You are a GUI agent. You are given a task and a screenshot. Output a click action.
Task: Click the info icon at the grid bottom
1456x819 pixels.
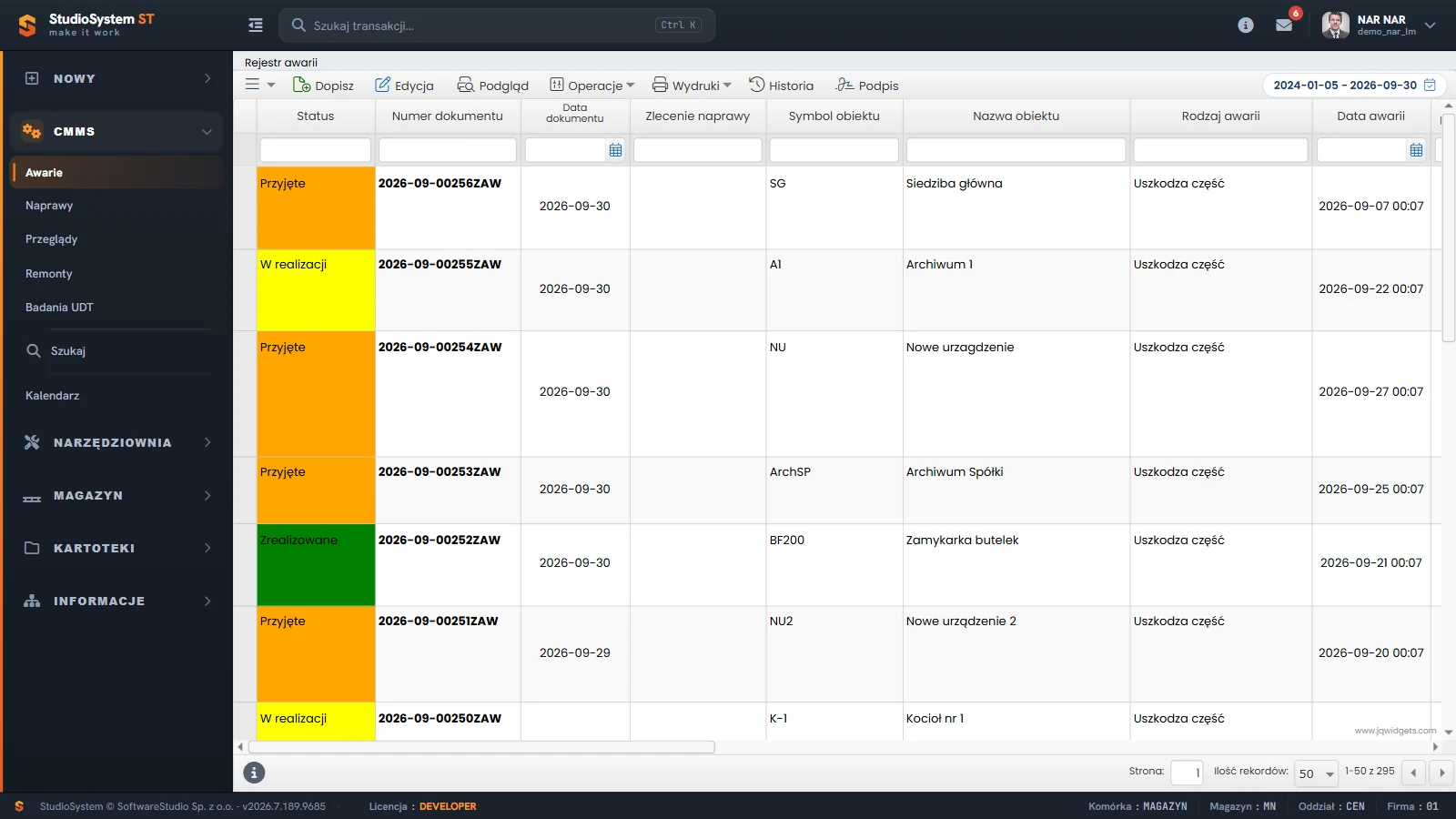coord(254,773)
